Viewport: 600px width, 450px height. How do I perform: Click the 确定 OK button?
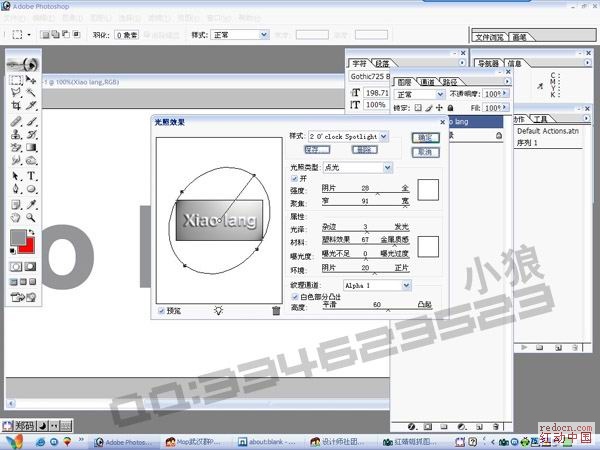pos(423,137)
